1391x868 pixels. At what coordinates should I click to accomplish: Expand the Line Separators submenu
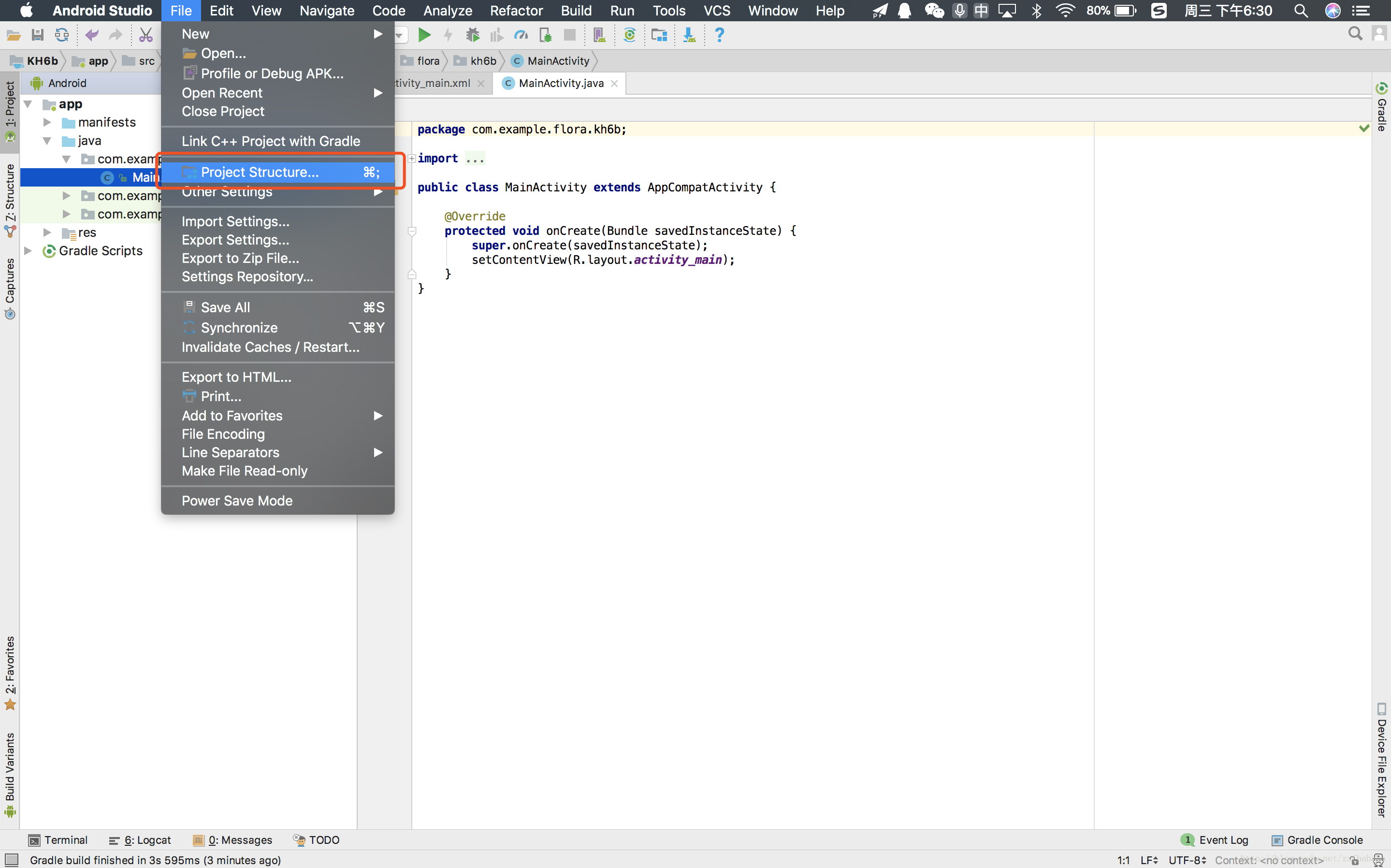(278, 452)
